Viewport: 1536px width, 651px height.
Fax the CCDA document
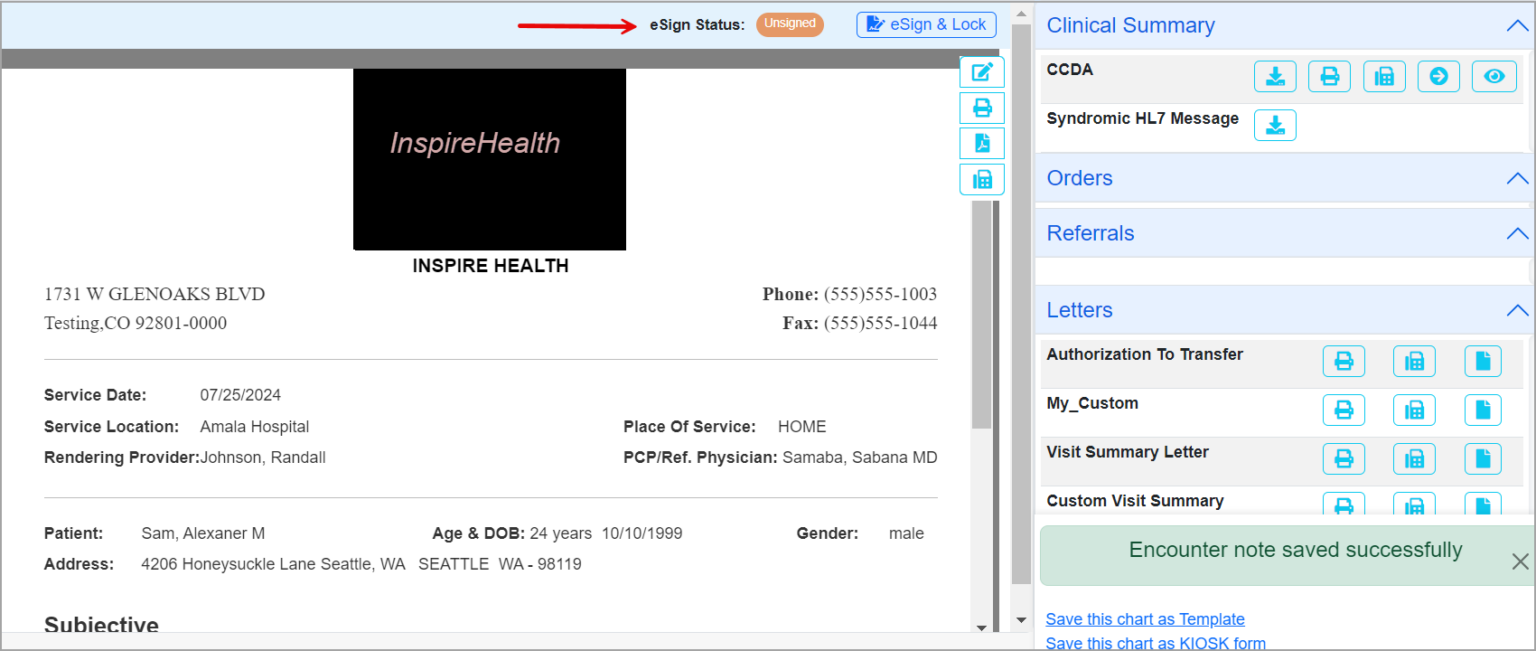[1384, 76]
